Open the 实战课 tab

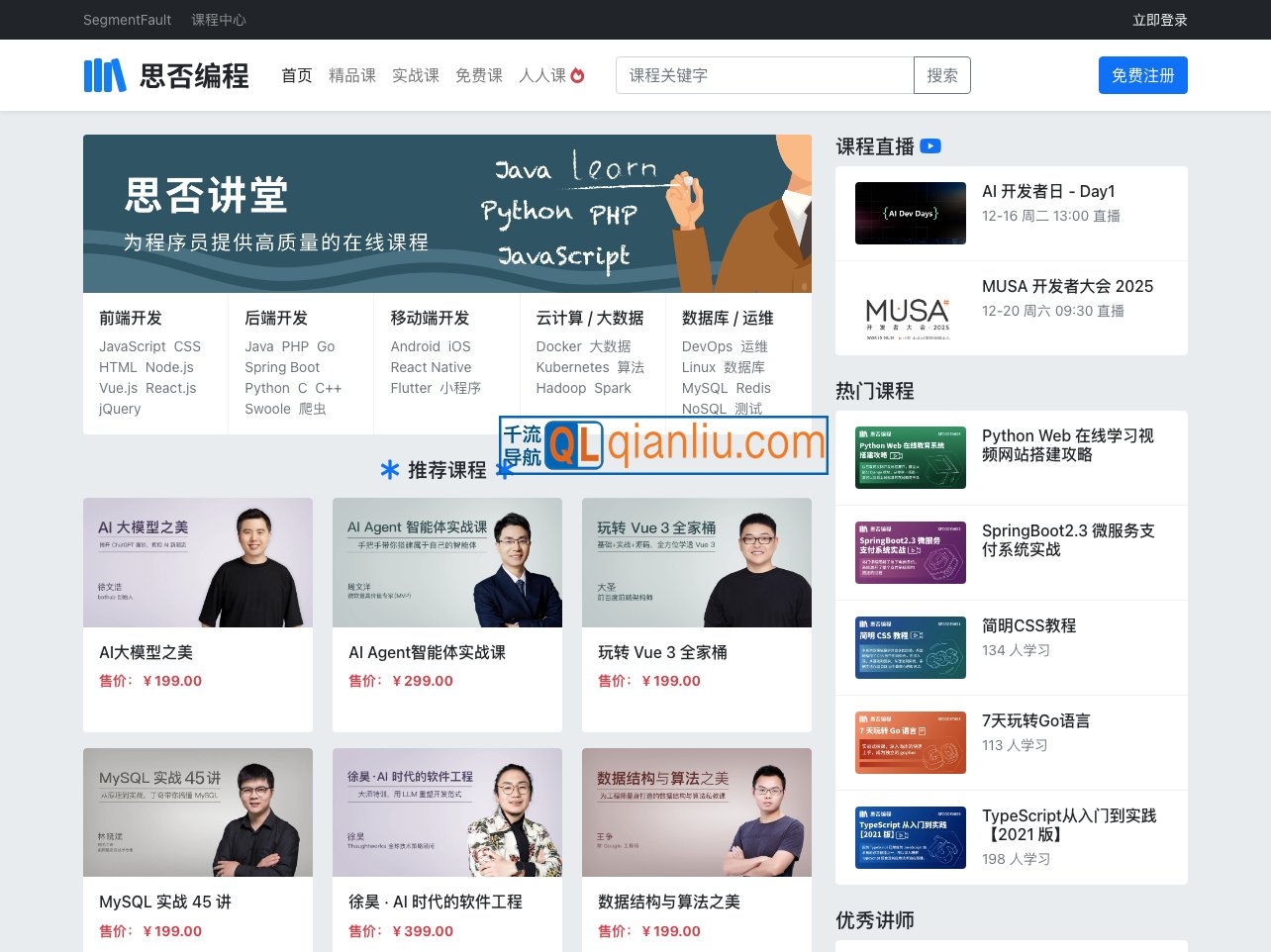click(x=416, y=75)
